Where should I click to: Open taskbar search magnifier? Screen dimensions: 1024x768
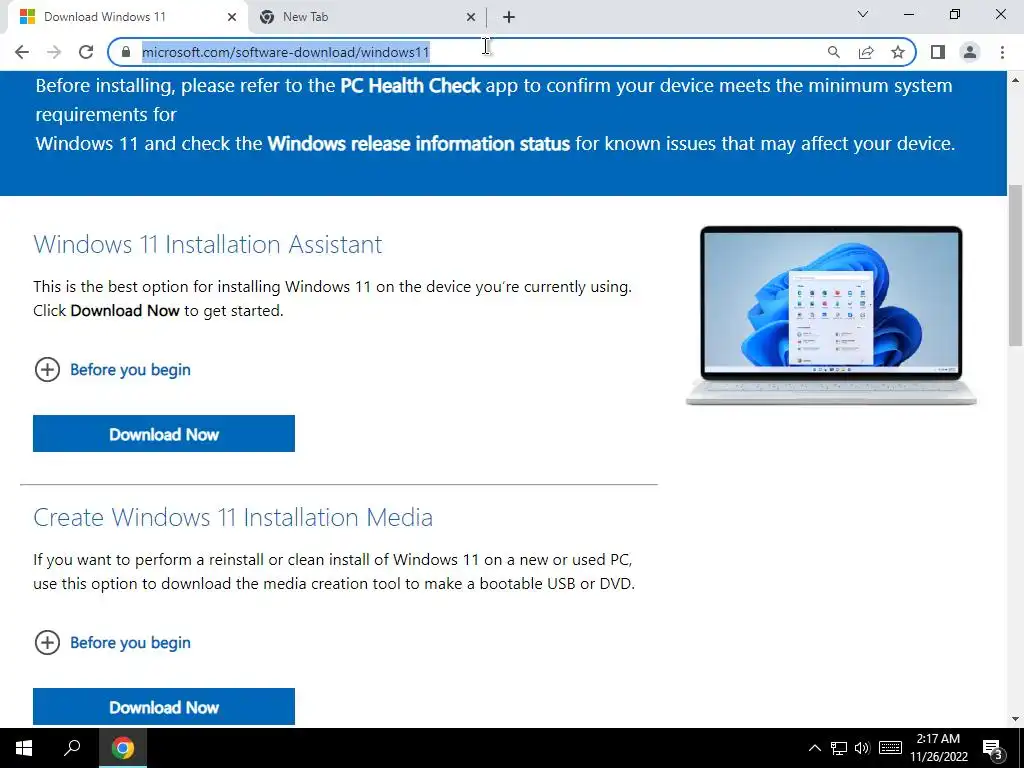72,748
